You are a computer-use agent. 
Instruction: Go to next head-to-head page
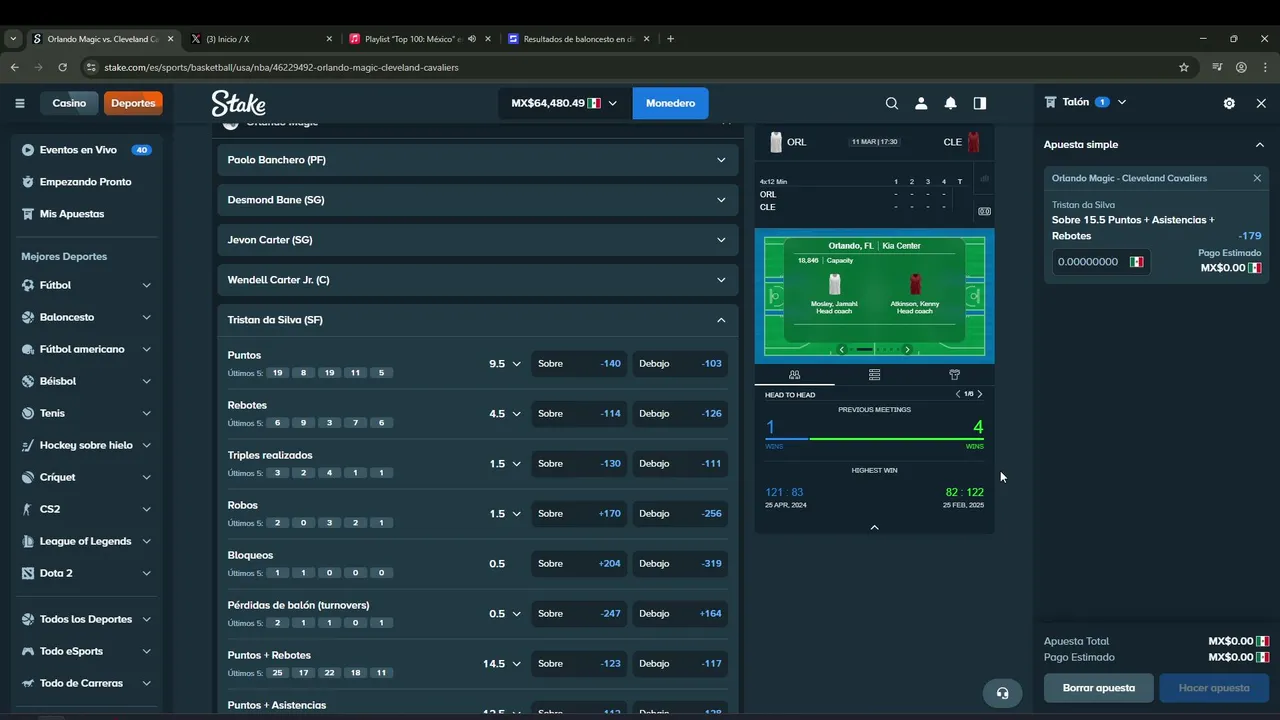(x=980, y=394)
